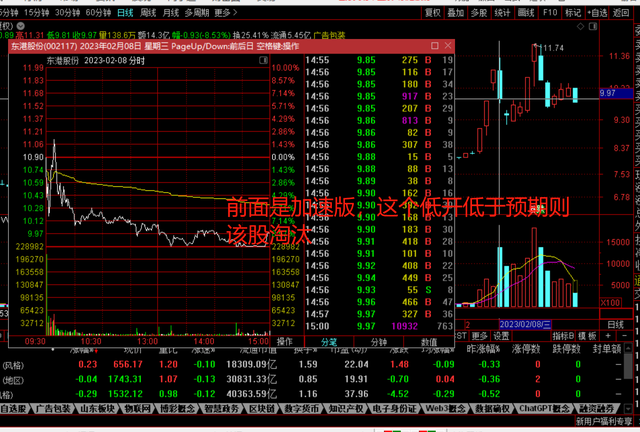
Task: Open the 物联网 bottom tab
Action: pyautogui.click(x=137, y=408)
